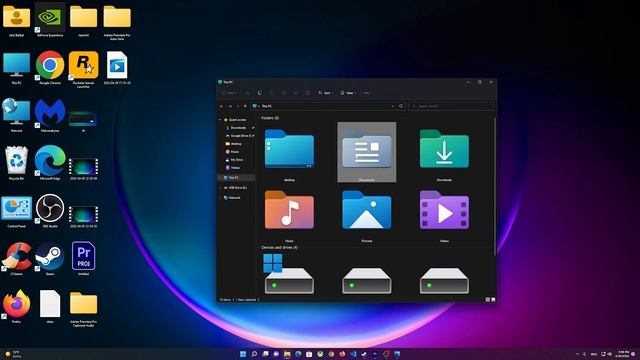640x360 pixels.
Task: Expand the This PC tree node
Action: 220,178
